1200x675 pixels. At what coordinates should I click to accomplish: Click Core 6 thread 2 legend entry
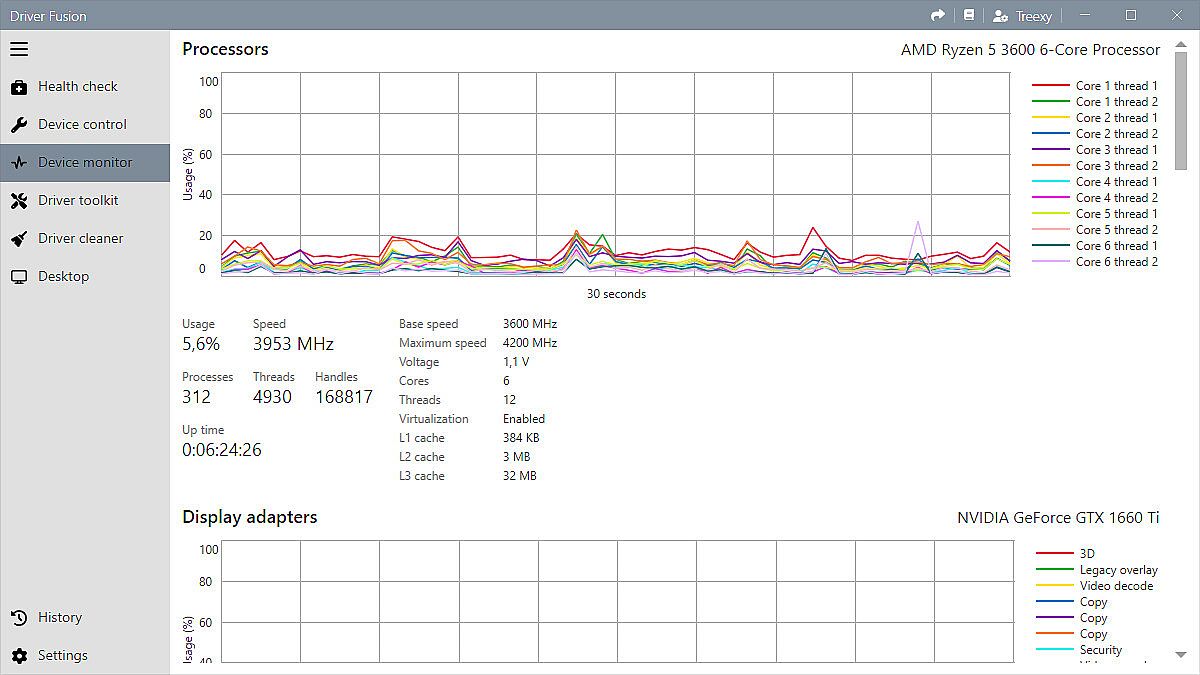pos(1095,262)
